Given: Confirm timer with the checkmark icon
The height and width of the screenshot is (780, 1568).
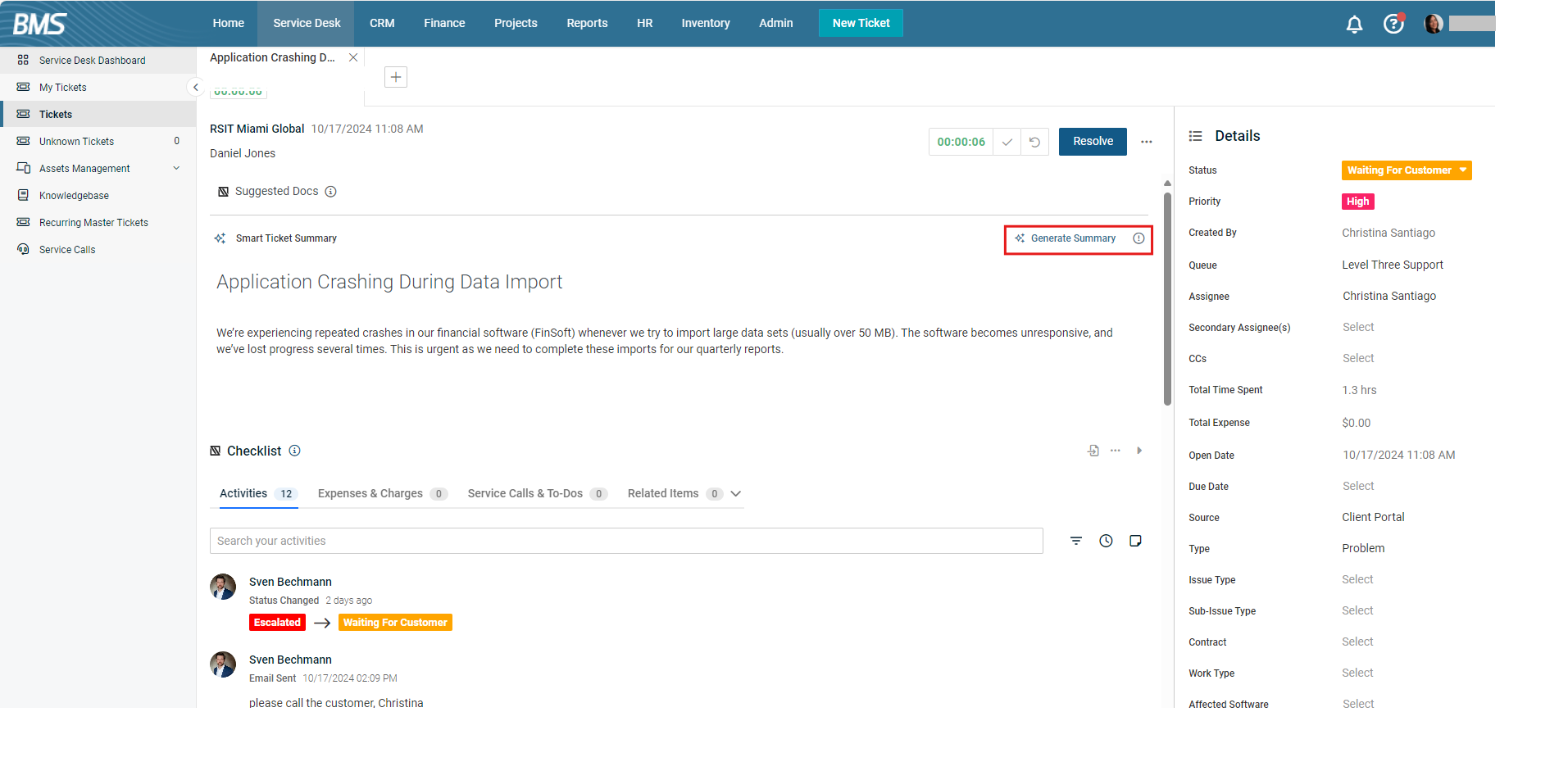Looking at the screenshot, I should pos(1007,142).
